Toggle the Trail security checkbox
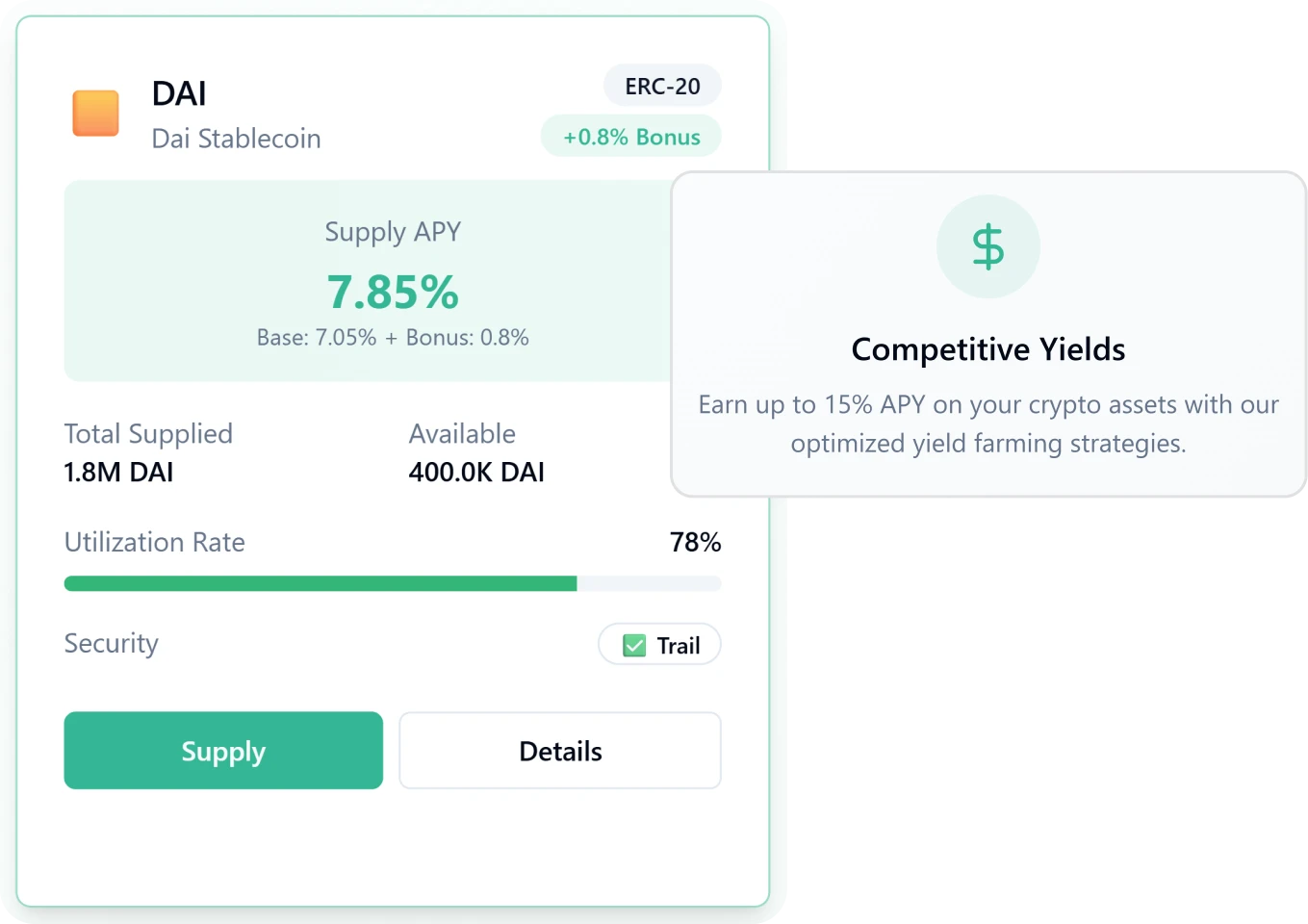 (659, 645)
